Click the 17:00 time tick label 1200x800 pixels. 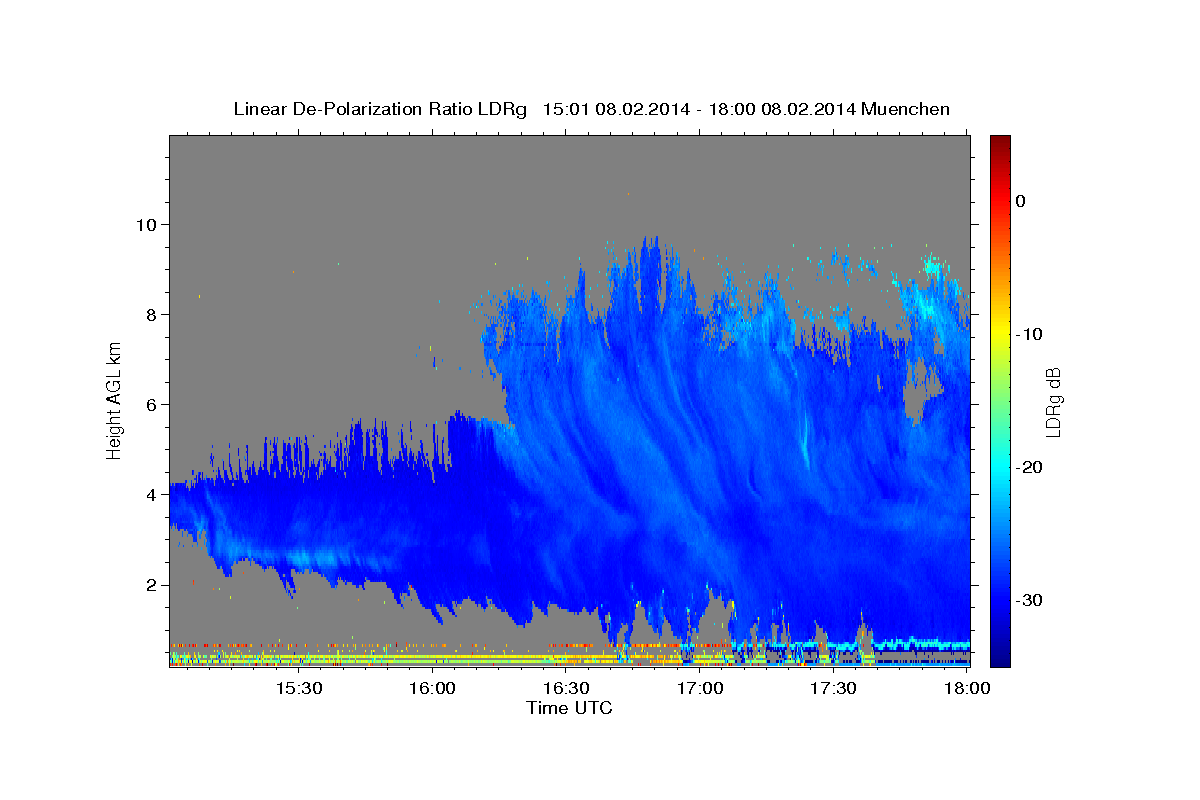[700, 689]
